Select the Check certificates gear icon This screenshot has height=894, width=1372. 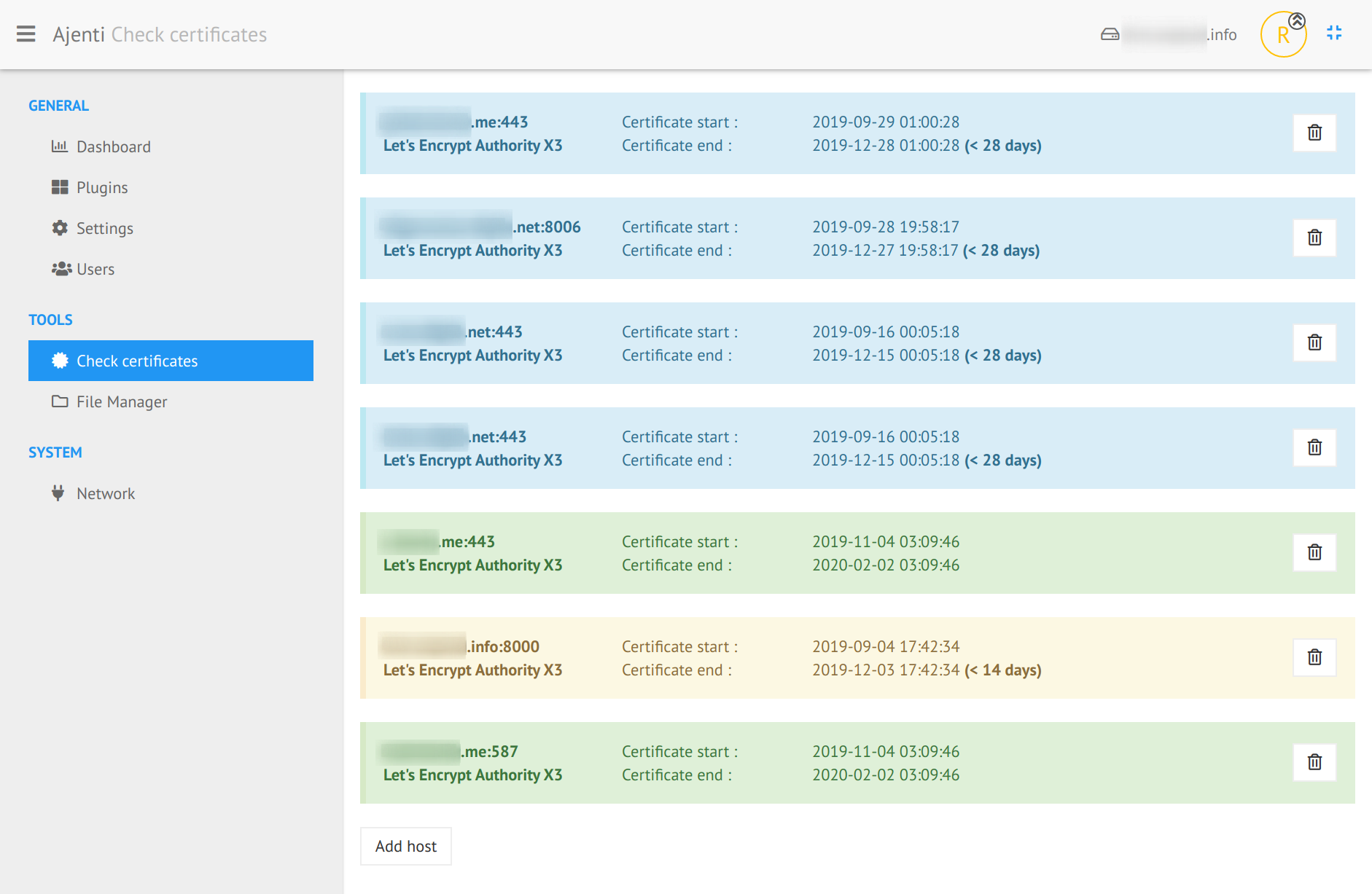pyautogui.click(x=60, y=360)
